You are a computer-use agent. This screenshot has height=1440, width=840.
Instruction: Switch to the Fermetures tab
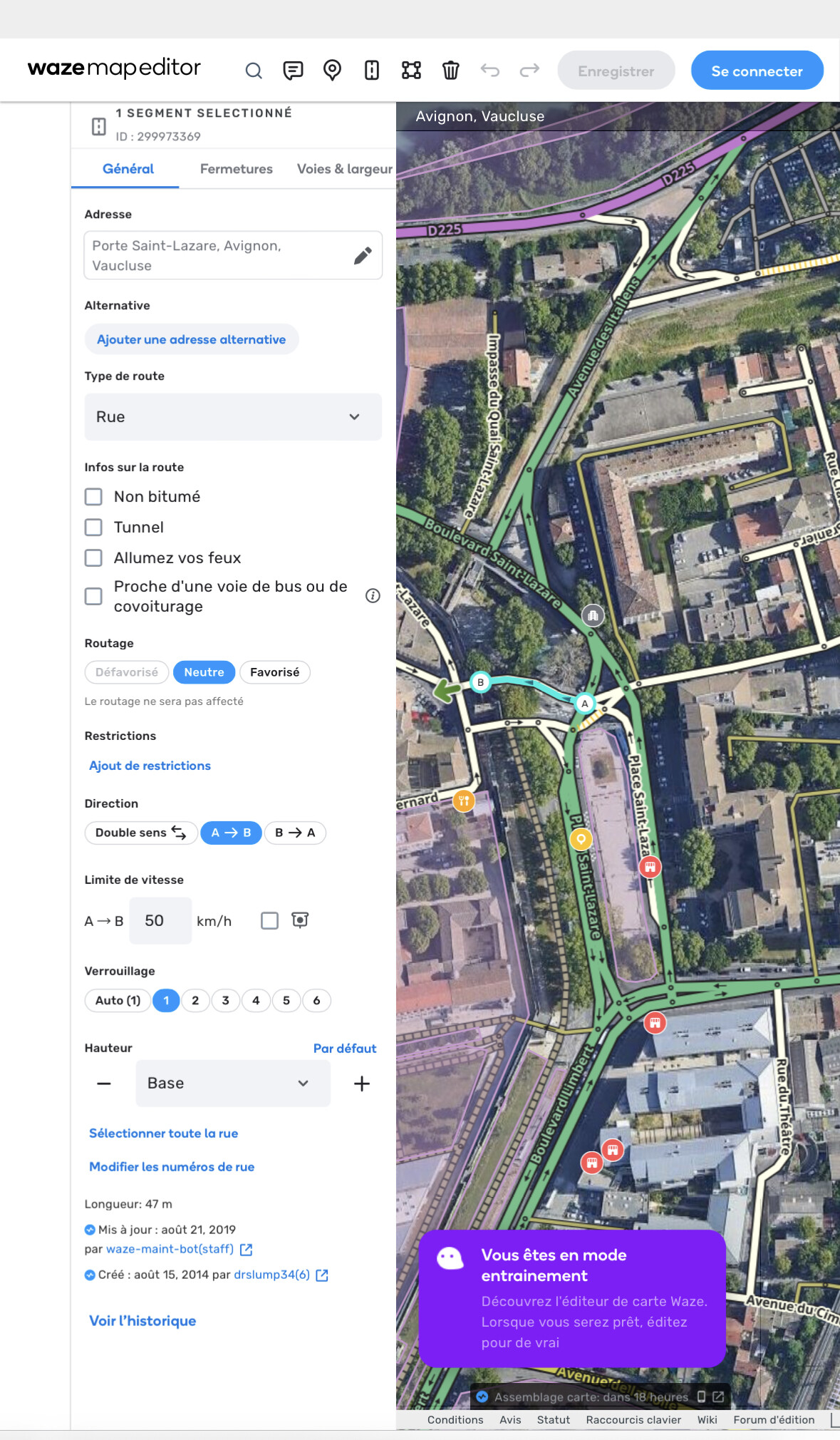pyautogui.click(x=236, y=169)
